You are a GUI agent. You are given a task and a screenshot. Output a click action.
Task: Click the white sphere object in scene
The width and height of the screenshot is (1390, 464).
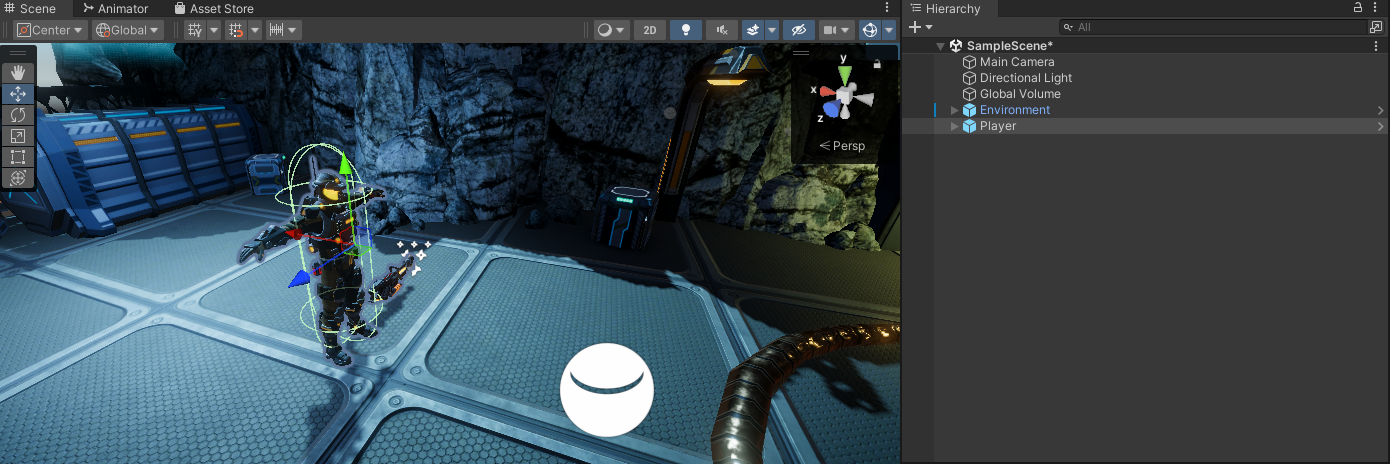tap(607, 390)
